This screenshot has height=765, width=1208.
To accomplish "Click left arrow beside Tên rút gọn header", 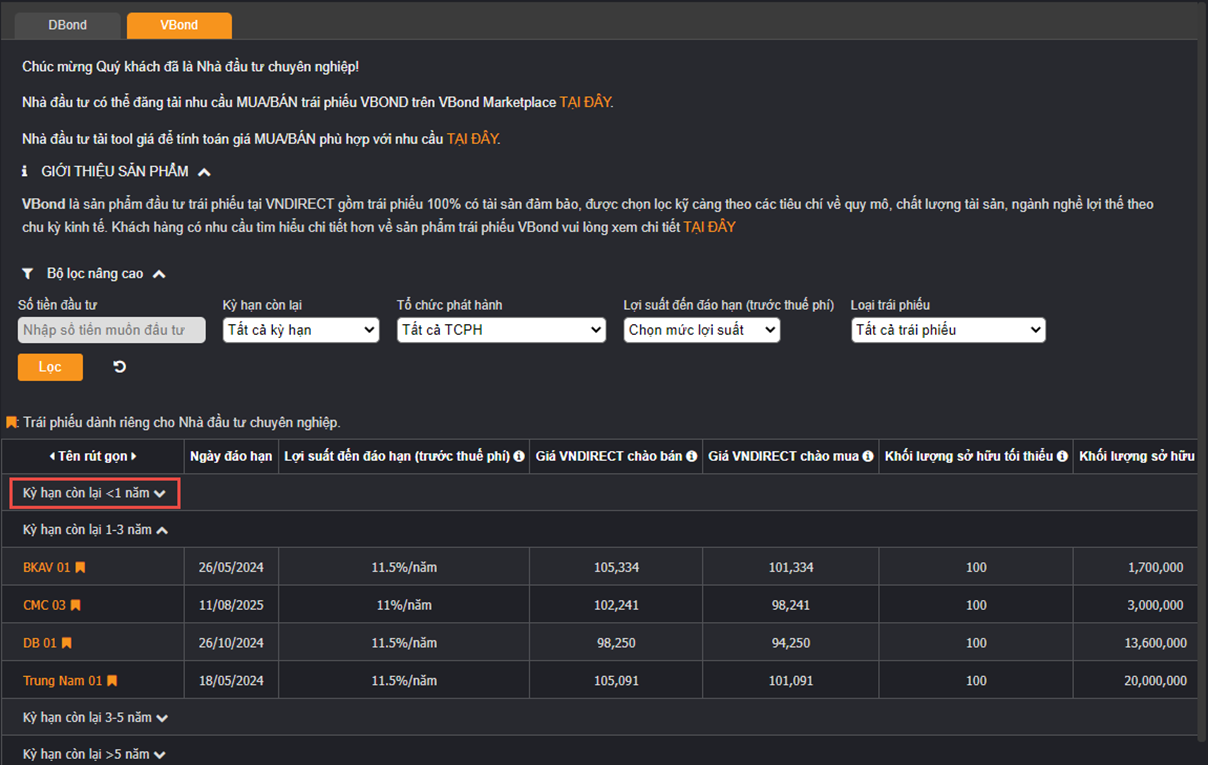I will [52, 456].
